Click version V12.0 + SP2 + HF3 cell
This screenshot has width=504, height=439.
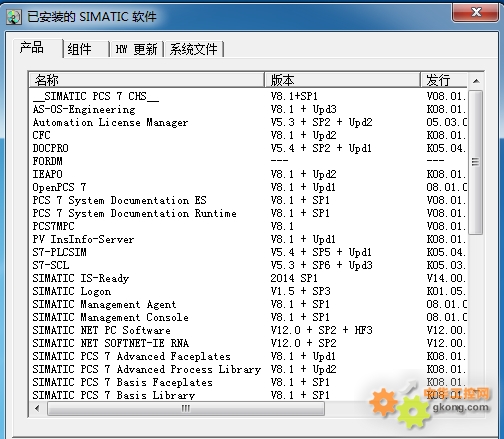[x=321, y=330]
